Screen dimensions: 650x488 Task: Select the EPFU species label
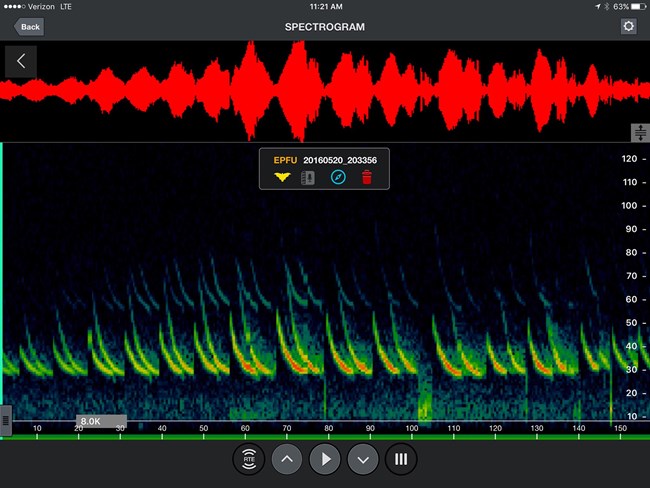click(x=285, y=159)
